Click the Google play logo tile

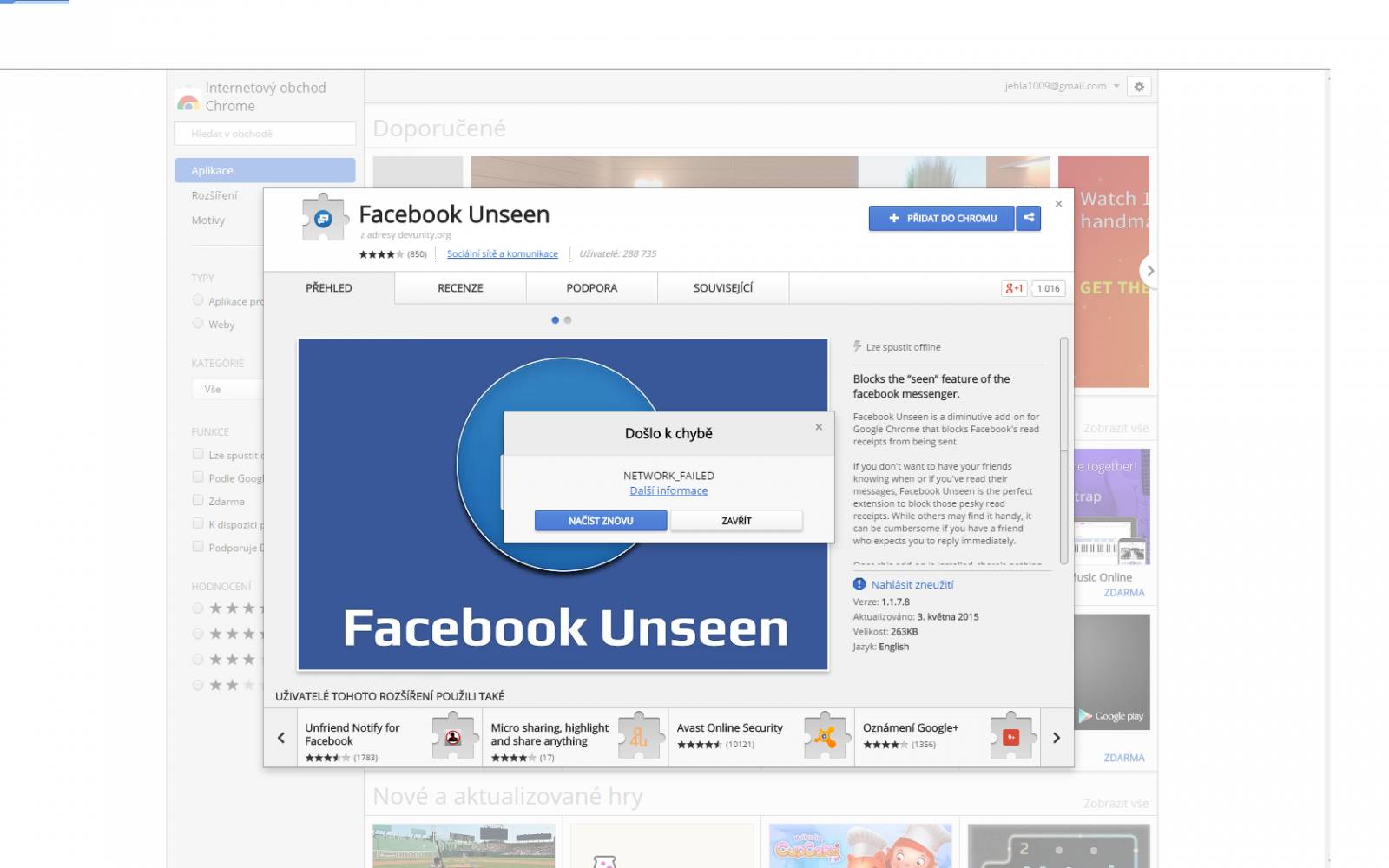click(1112, 672)
